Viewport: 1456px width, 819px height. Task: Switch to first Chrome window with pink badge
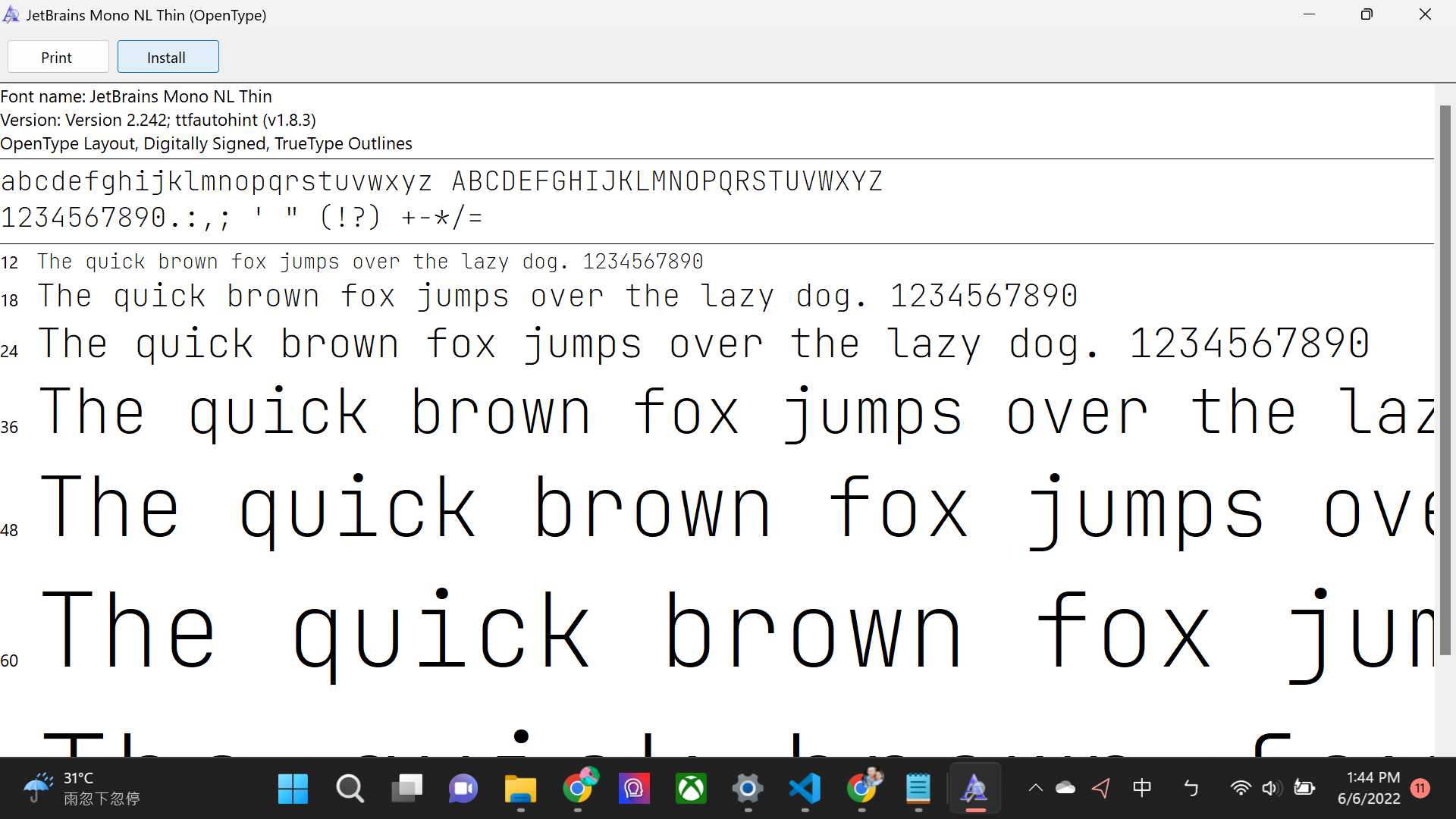click(579, 787)
